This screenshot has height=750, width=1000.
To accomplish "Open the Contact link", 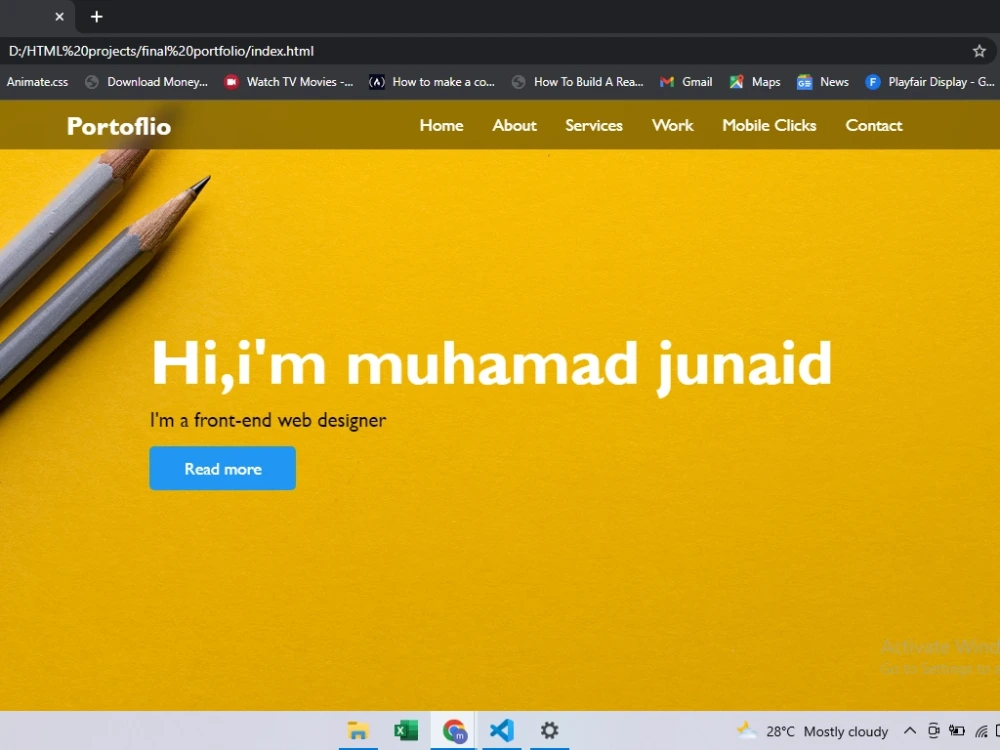I will [873, 125].
